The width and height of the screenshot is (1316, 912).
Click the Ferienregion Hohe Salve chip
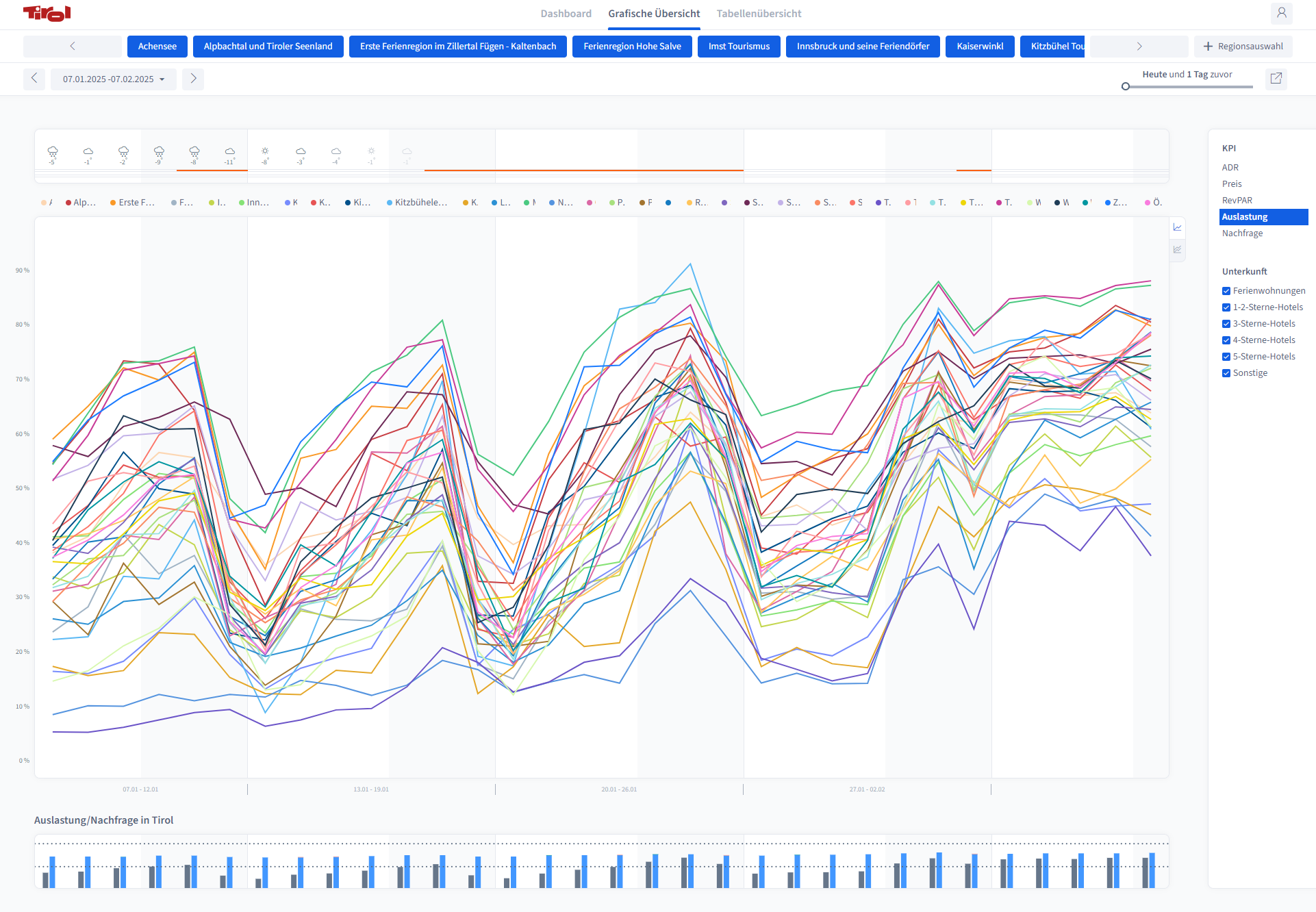pos(632,47)
